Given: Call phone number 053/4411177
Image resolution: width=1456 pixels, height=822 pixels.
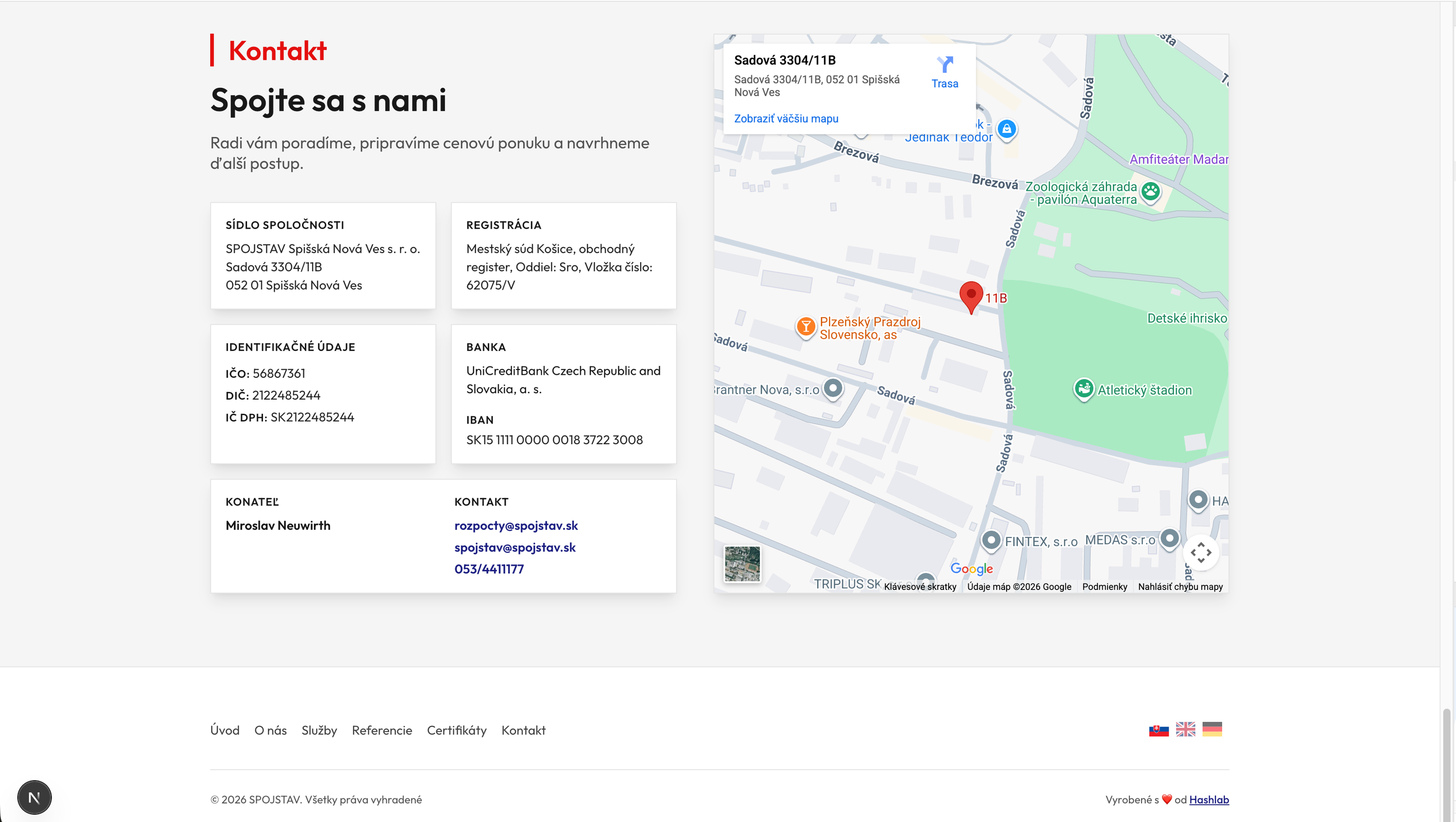Looking at the screenshot, I should click(489, 569).
